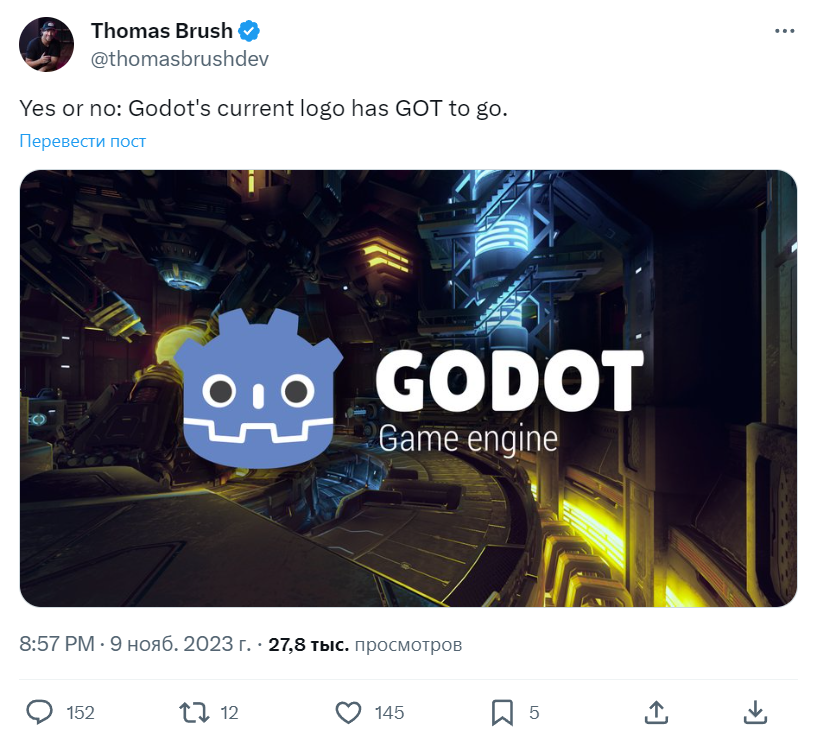This screenshot has height=740, width=820.
Task: Click the share upload icon
Action: 656,713
